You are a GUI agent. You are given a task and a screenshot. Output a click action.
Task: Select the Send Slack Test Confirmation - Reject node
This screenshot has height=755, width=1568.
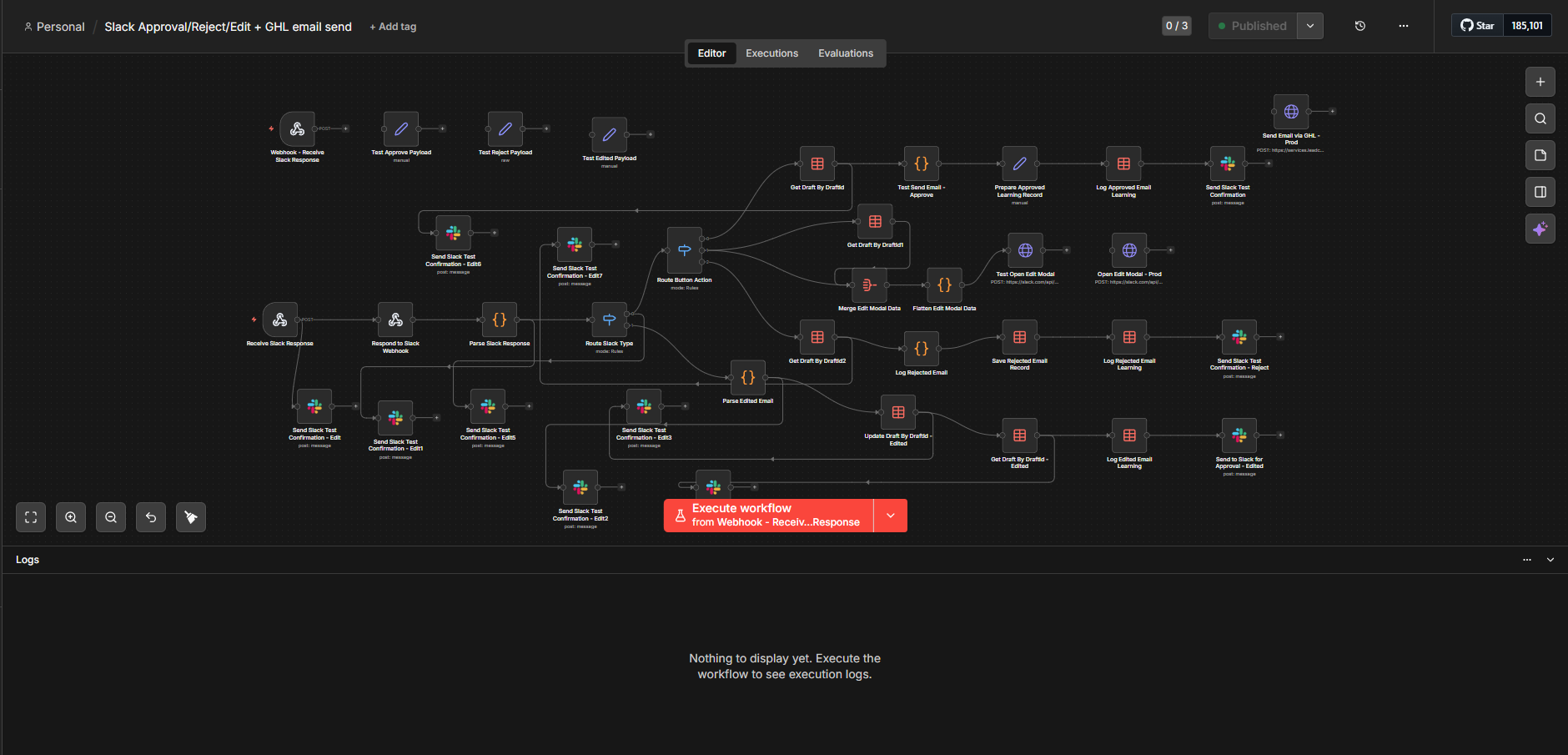(1239, 337)
